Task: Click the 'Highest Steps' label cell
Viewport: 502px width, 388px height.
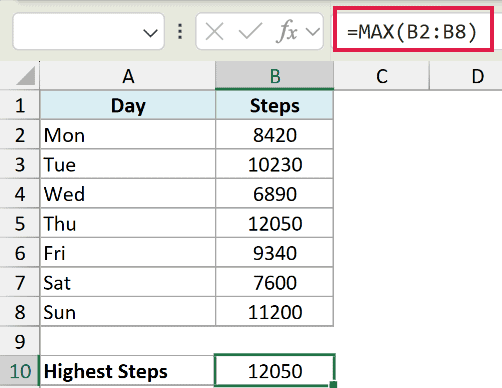Action: pyautogui.click(x=128, y=371)
